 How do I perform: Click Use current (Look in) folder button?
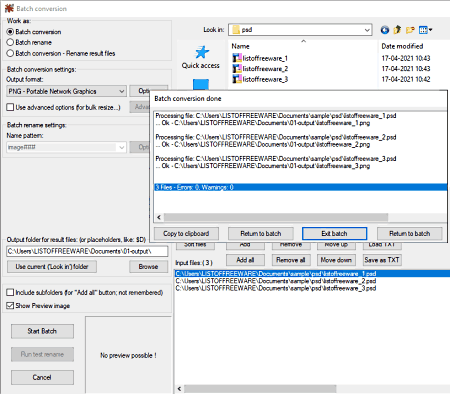(52, 267)
